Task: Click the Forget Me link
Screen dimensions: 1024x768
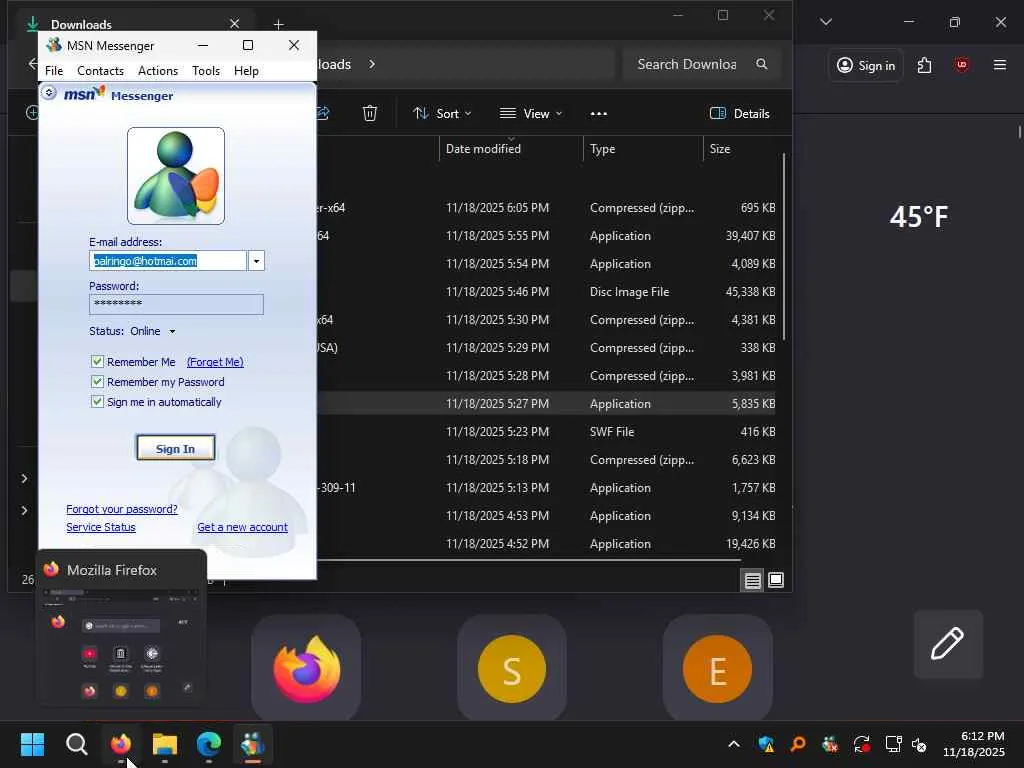Action: pyautogui.click(x=215, y=362)
